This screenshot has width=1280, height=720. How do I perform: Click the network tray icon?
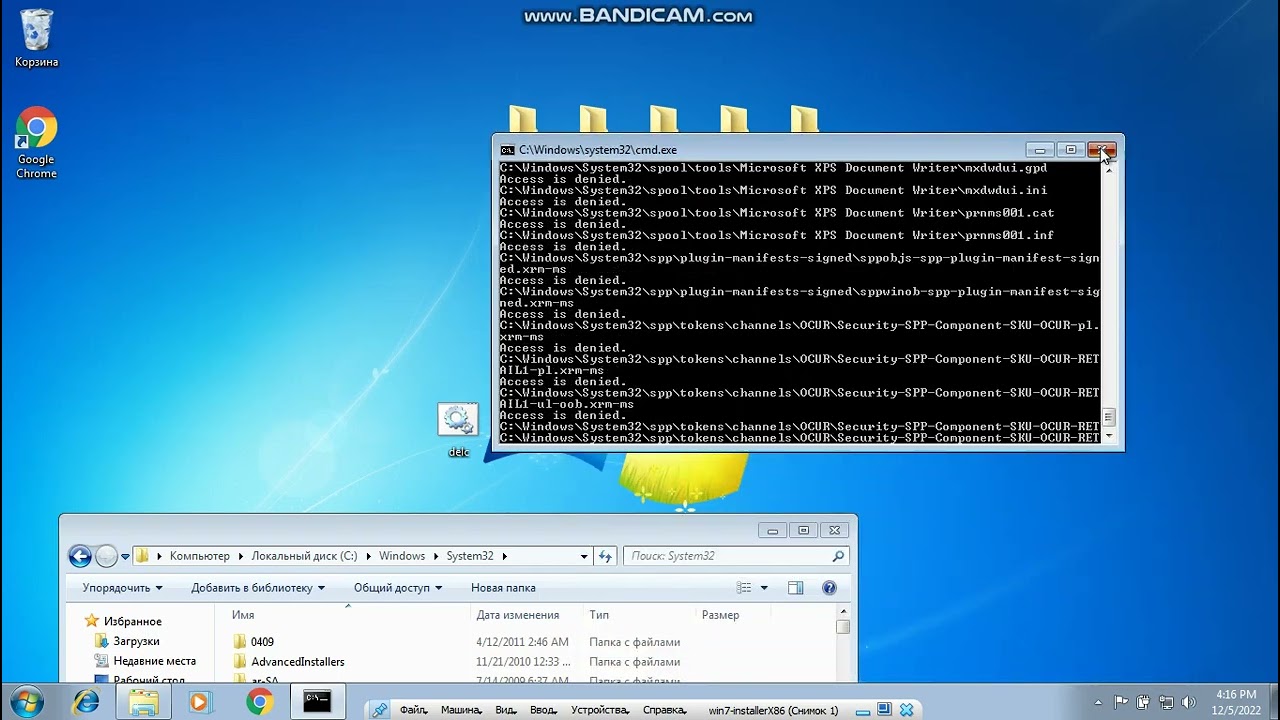tap(1167, 702)
